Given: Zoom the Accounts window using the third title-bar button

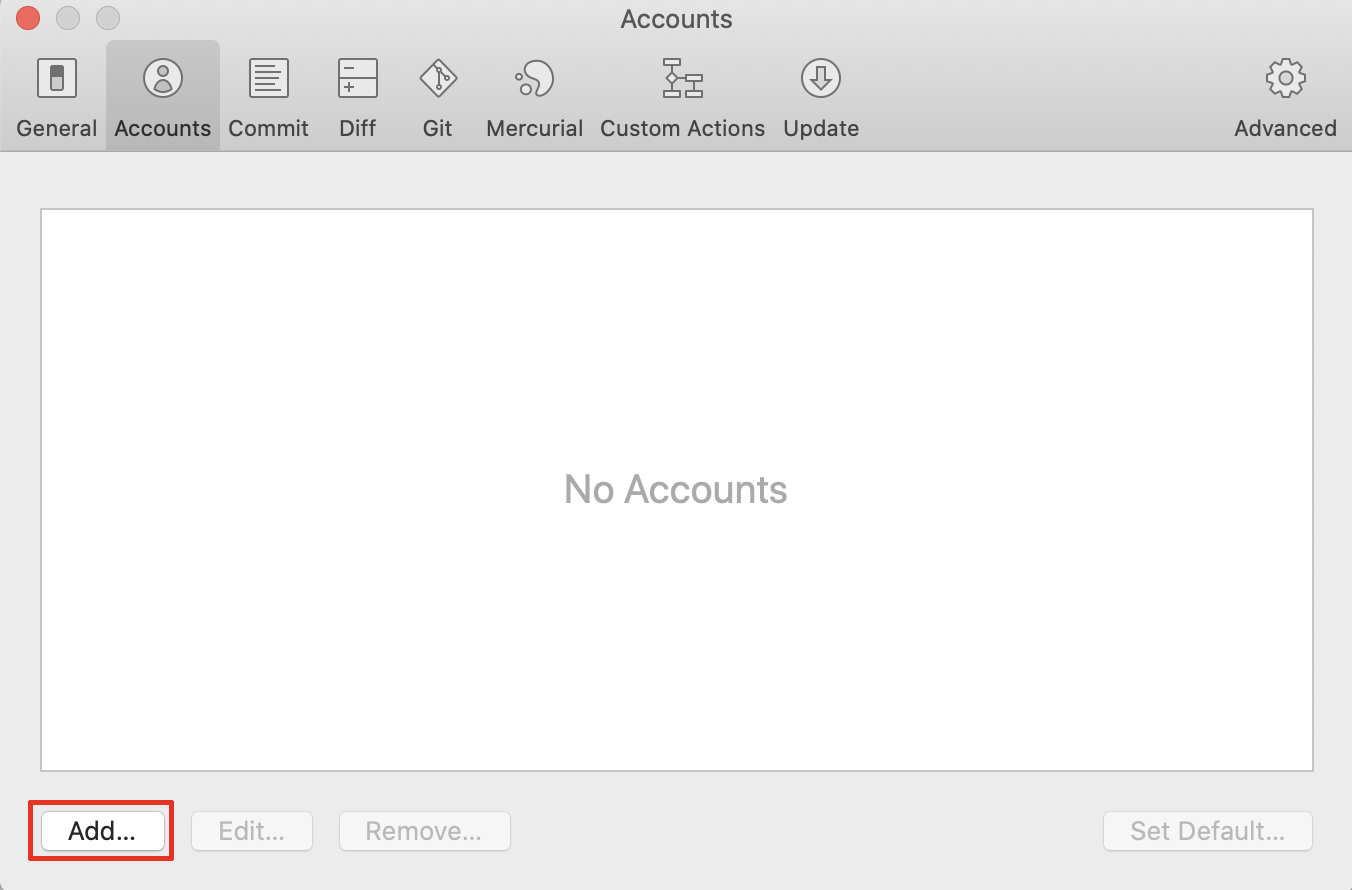Looking at the screenshot, I should point(108,18).
